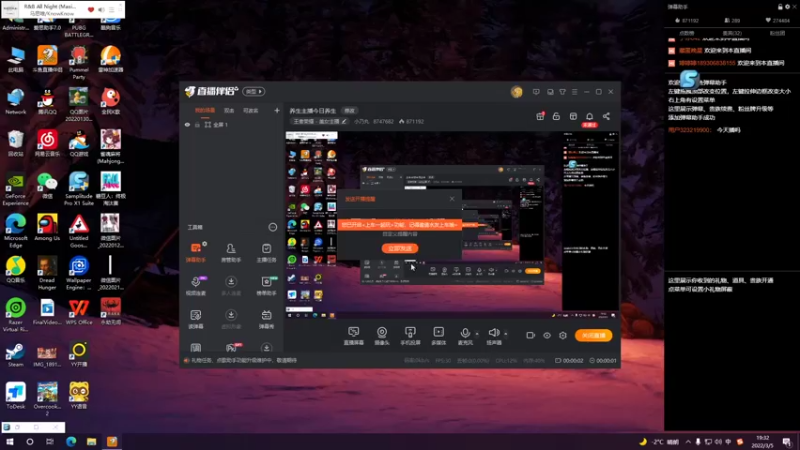Viewport: 800px width, 450px height.
Task: Open the feedback message icon in title bar
Action: point(536,92)
